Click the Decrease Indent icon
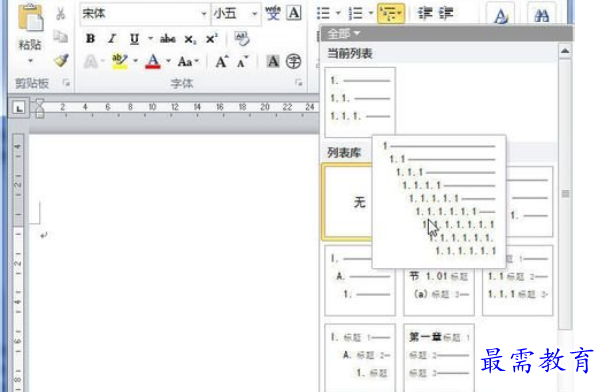602x392 pixels. (x=425, y=13)
